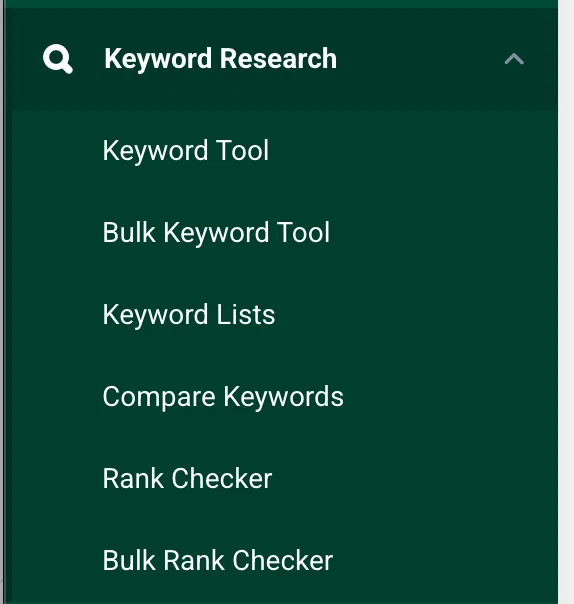The height and width of the screenshot is (604, 574).
Task: Click the word Checker in Rank Checker
Action: pyautogui.click(x=222, y=478)
